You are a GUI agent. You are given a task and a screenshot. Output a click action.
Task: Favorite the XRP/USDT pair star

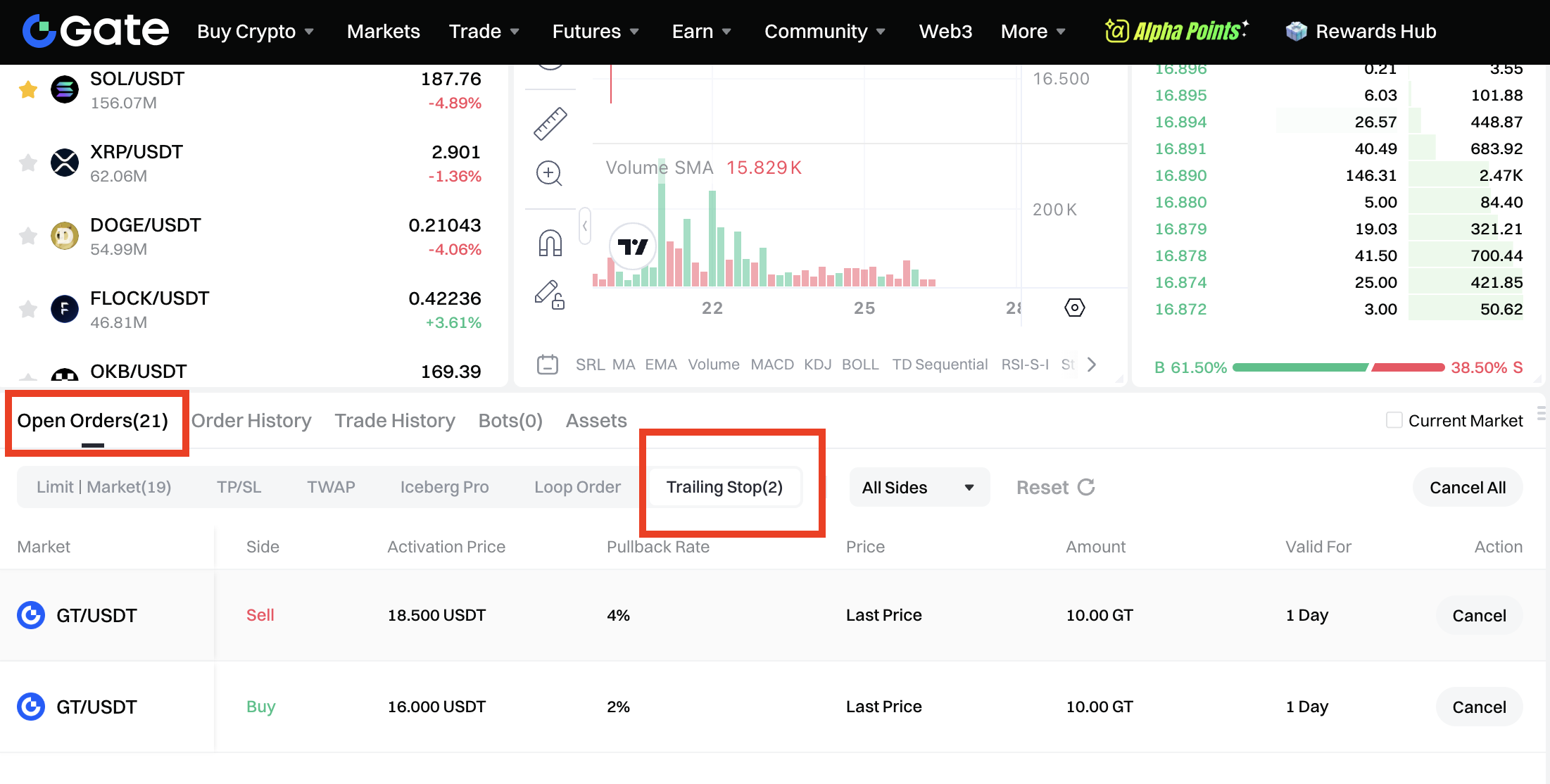pos(28,163)
